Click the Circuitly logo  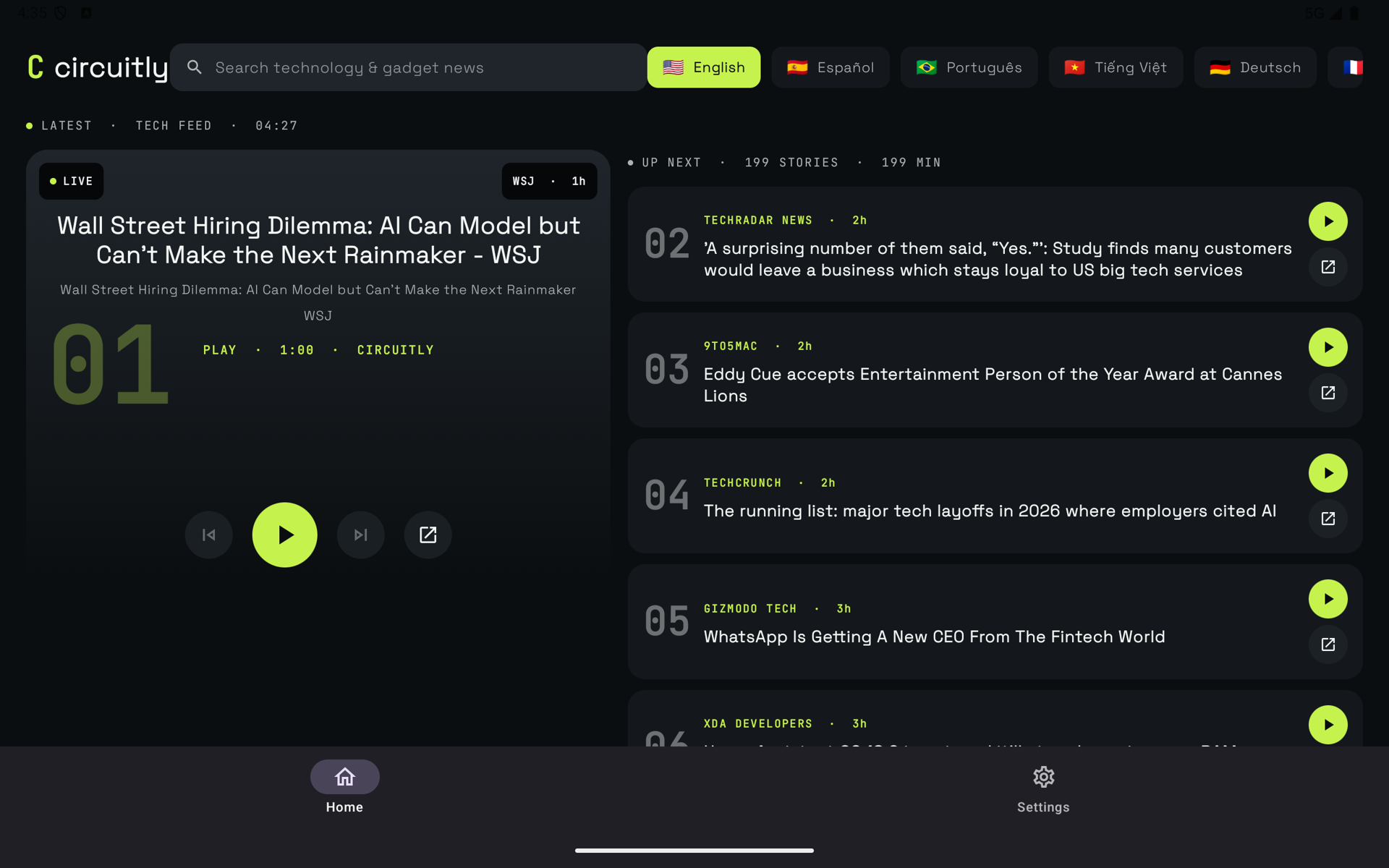pos(97,67)
